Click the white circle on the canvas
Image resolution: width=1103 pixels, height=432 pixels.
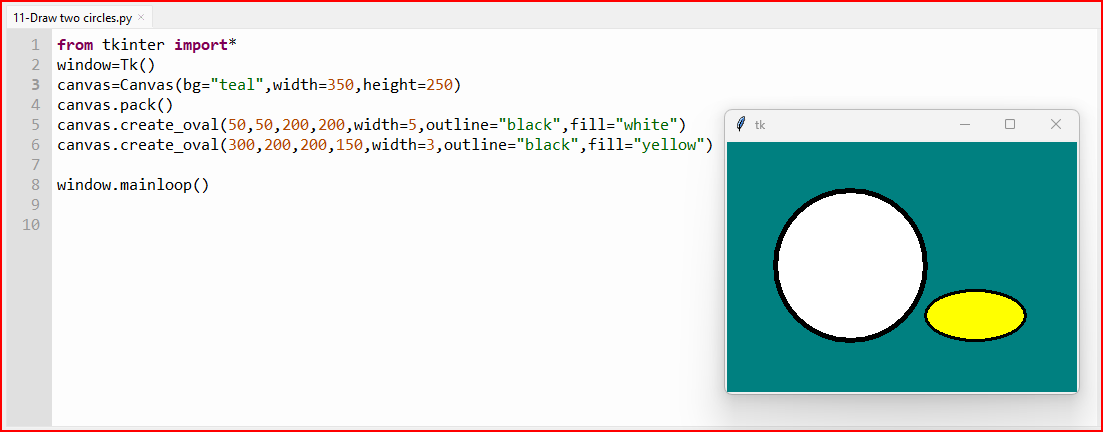(850, 265)
